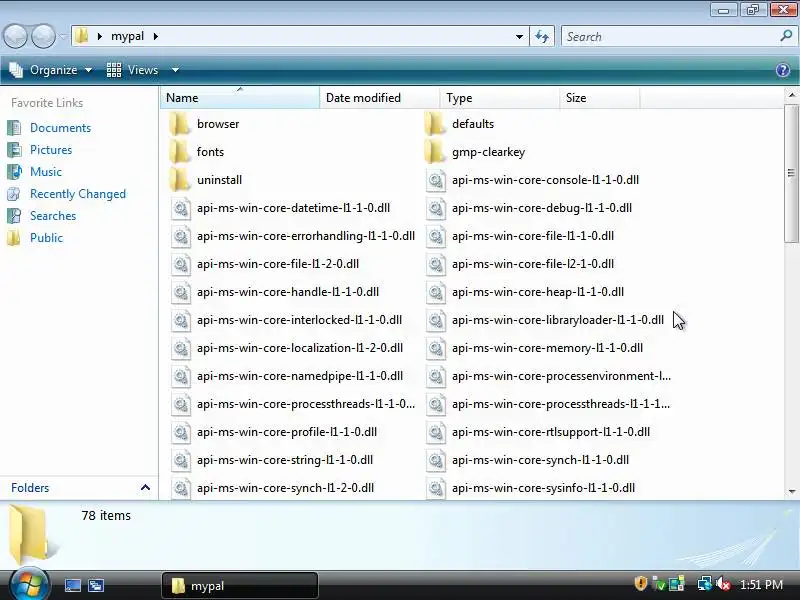Click the arrow before mypal in address bar
The image size is (800, 600).
pyautogui.click(x=99, y=36)
